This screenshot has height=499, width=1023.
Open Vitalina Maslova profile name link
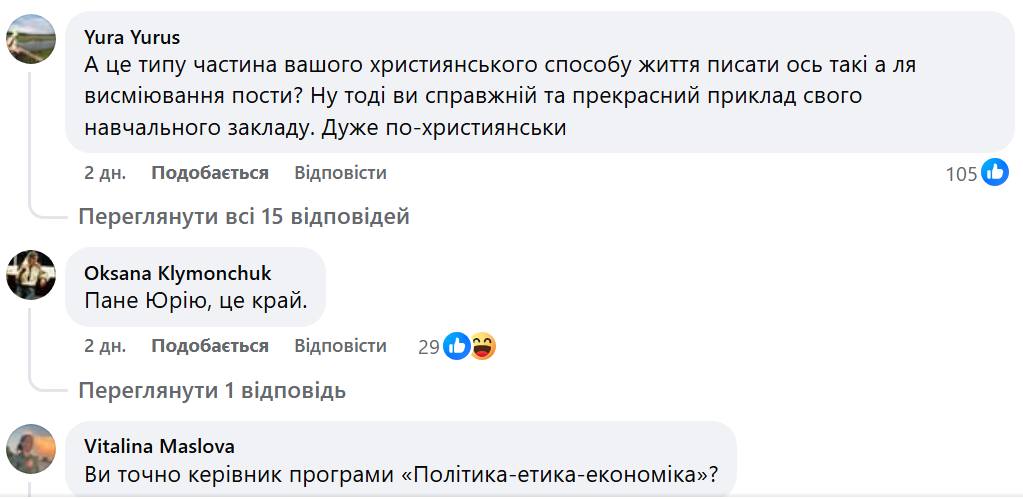pyautogui.click(x=160, y=446)
